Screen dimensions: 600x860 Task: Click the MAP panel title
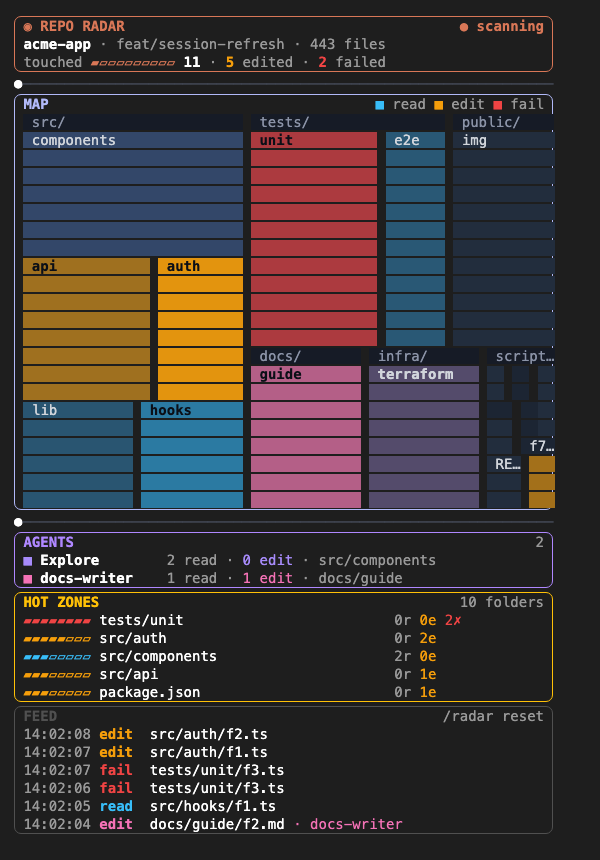(x=36, y=104)
